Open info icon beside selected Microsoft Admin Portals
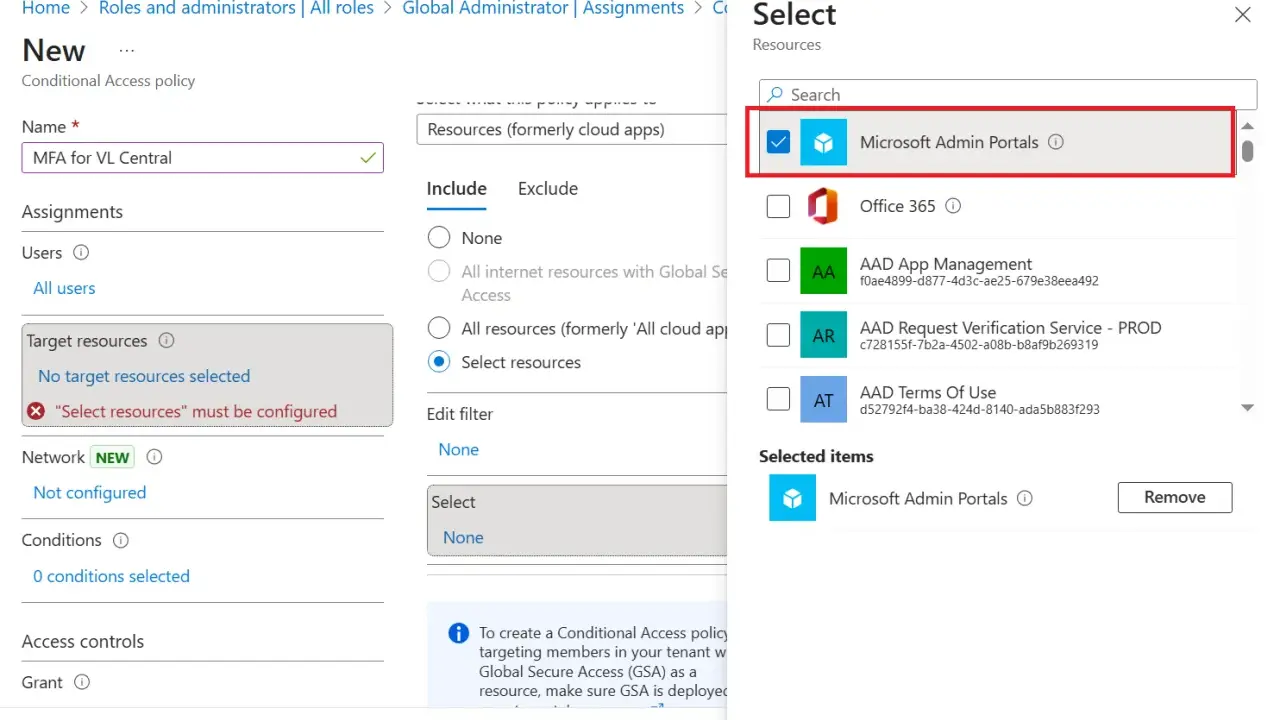The width and height of the screenshot is (1280, 720). tap(1025, 498)
